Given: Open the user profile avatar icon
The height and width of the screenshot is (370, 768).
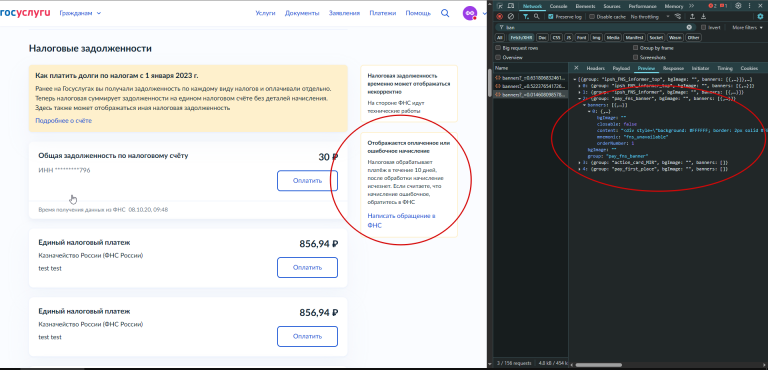Looking at the screenshot, I should pyautogui.click(x=470, y=13).
